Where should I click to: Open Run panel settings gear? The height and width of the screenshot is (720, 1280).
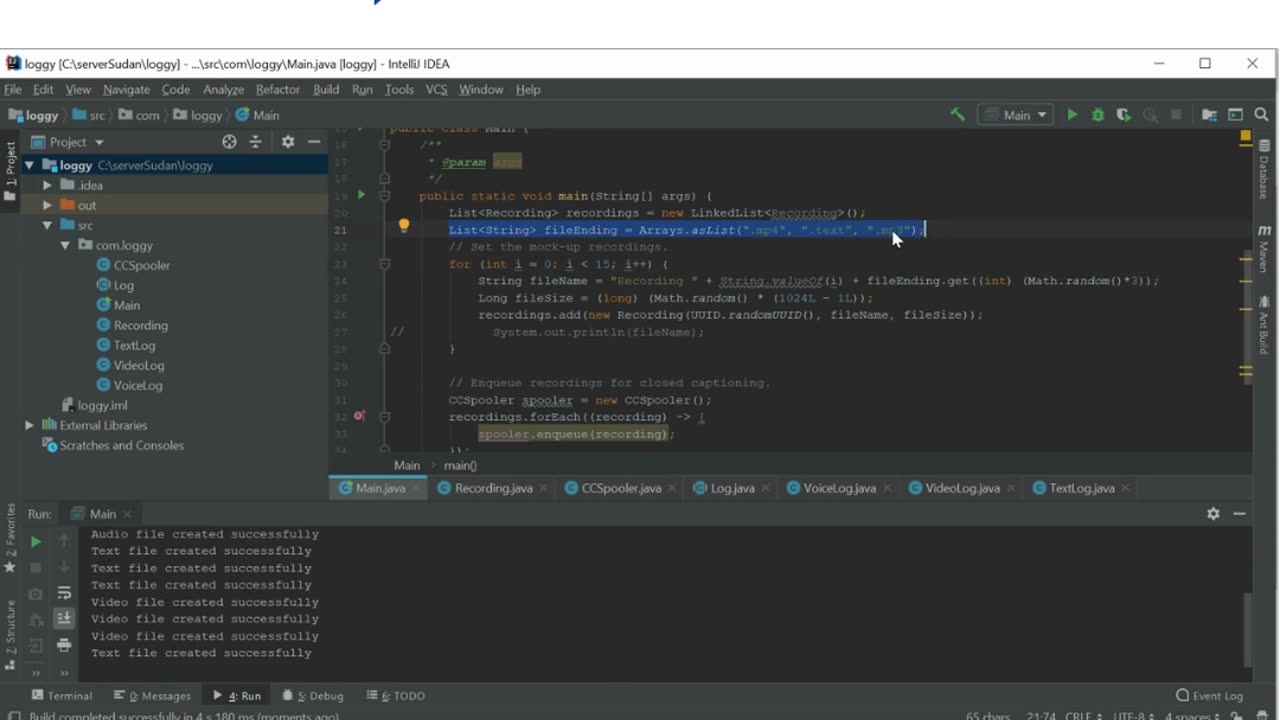tap(1213, 514)
